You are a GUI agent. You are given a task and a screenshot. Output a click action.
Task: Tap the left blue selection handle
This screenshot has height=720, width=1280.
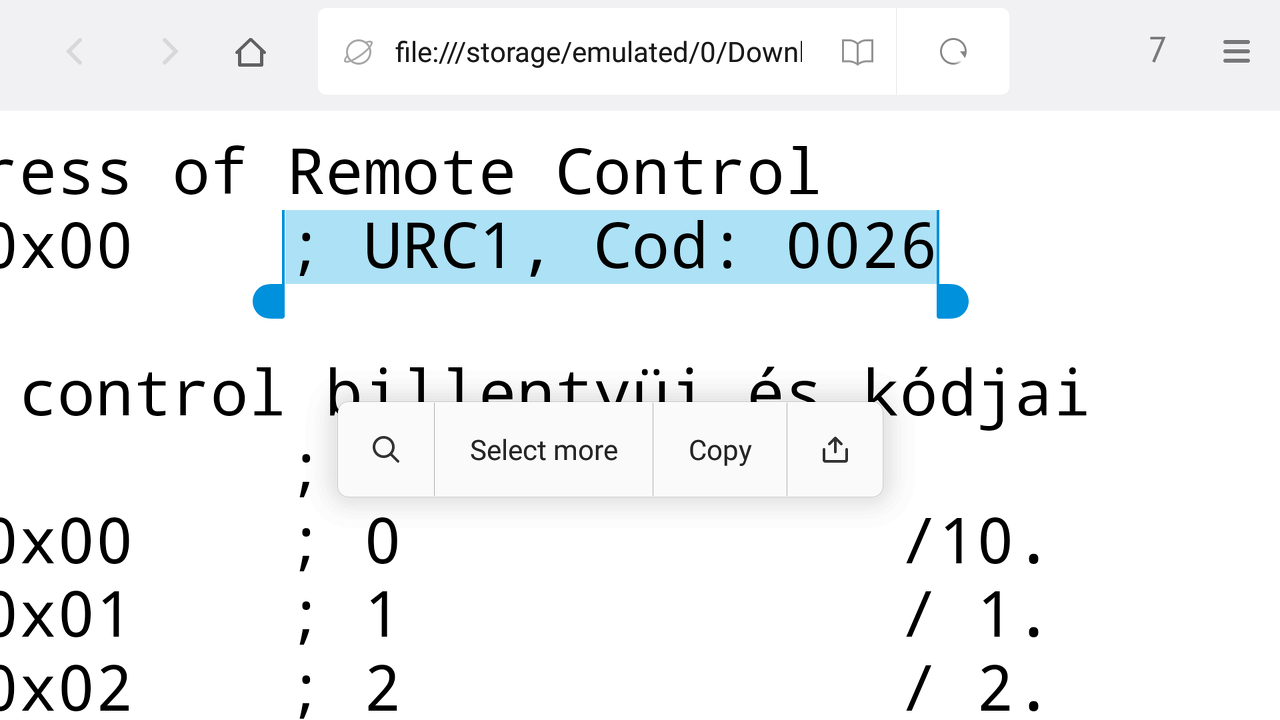coord(269,301)
